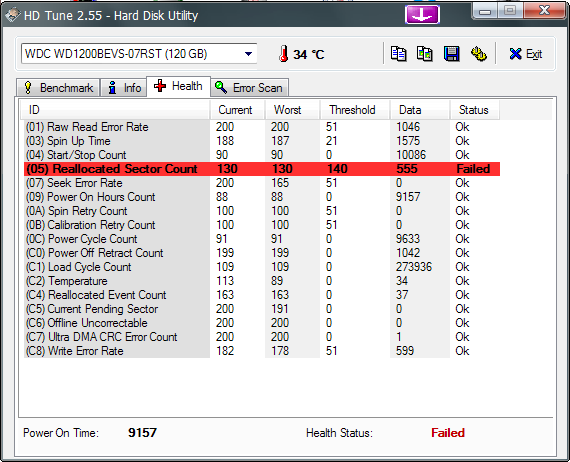Select the Health tab
Image resolution: width=570 pixels, height=462 pixels.
[x=178, y=86]
